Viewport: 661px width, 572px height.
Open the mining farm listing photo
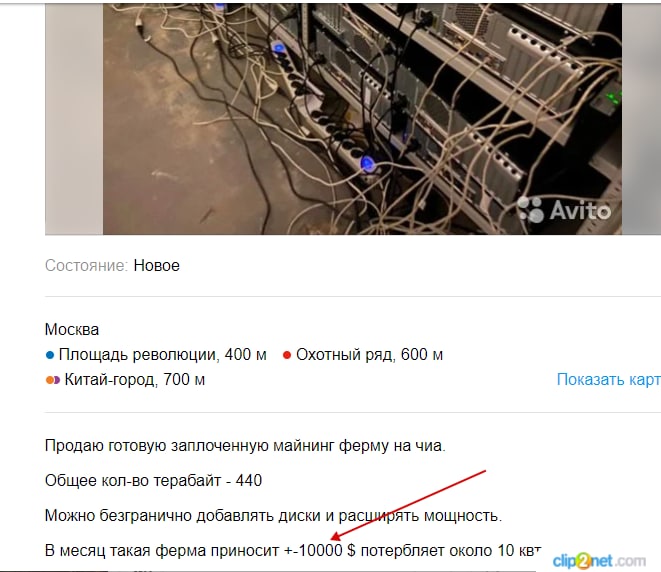pyautogui.click(x=363, y=119)
